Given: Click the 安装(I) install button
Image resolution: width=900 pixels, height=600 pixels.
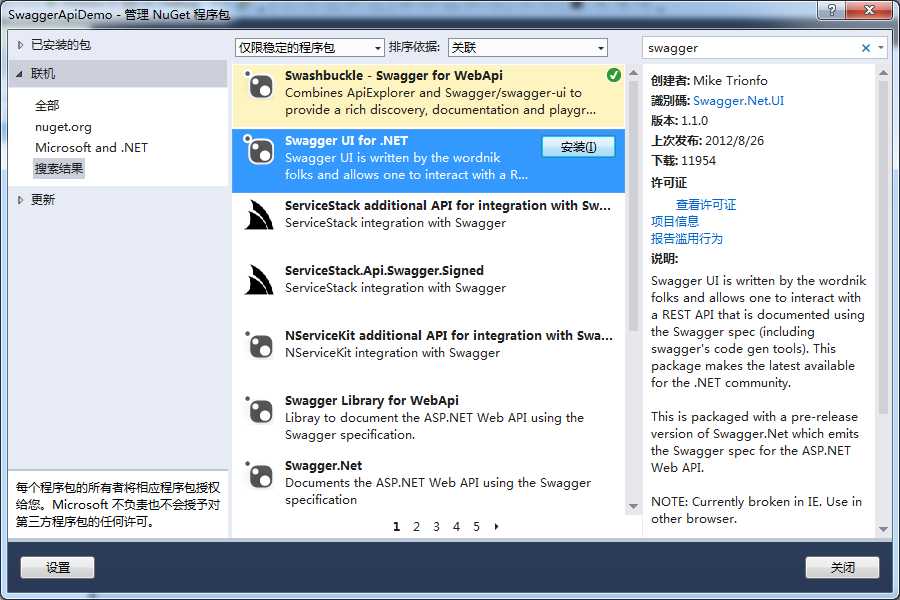Looking at the screenshot, I should tap(579, 147).
